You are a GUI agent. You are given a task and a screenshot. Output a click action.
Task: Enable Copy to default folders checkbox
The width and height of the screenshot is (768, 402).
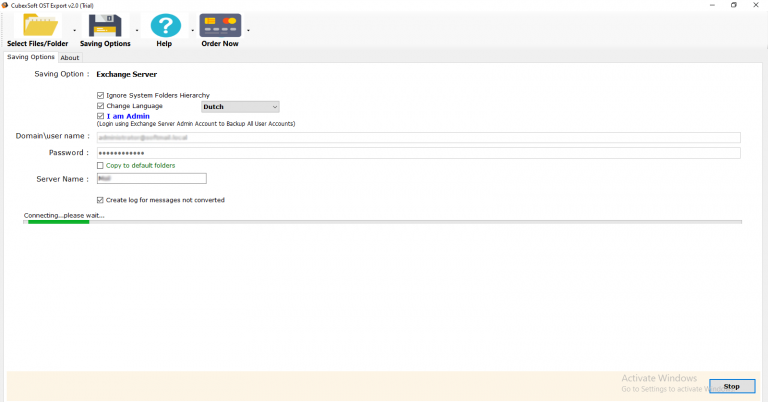click(100, 165)
